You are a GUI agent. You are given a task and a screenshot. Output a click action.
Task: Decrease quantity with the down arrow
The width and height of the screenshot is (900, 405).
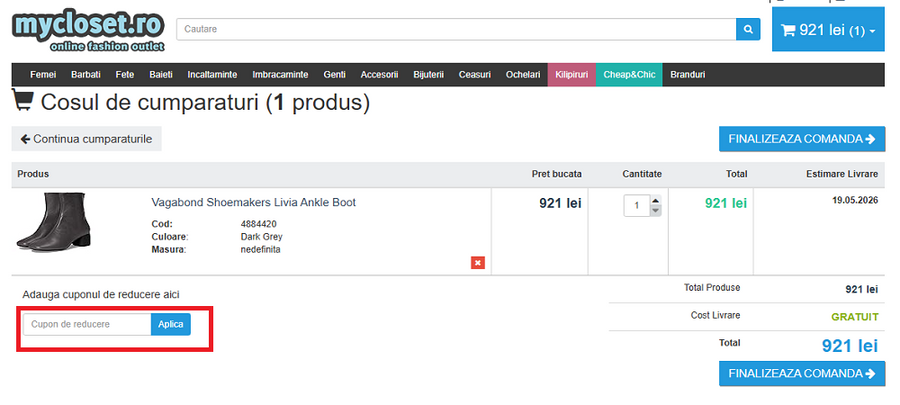pos(655,211)
